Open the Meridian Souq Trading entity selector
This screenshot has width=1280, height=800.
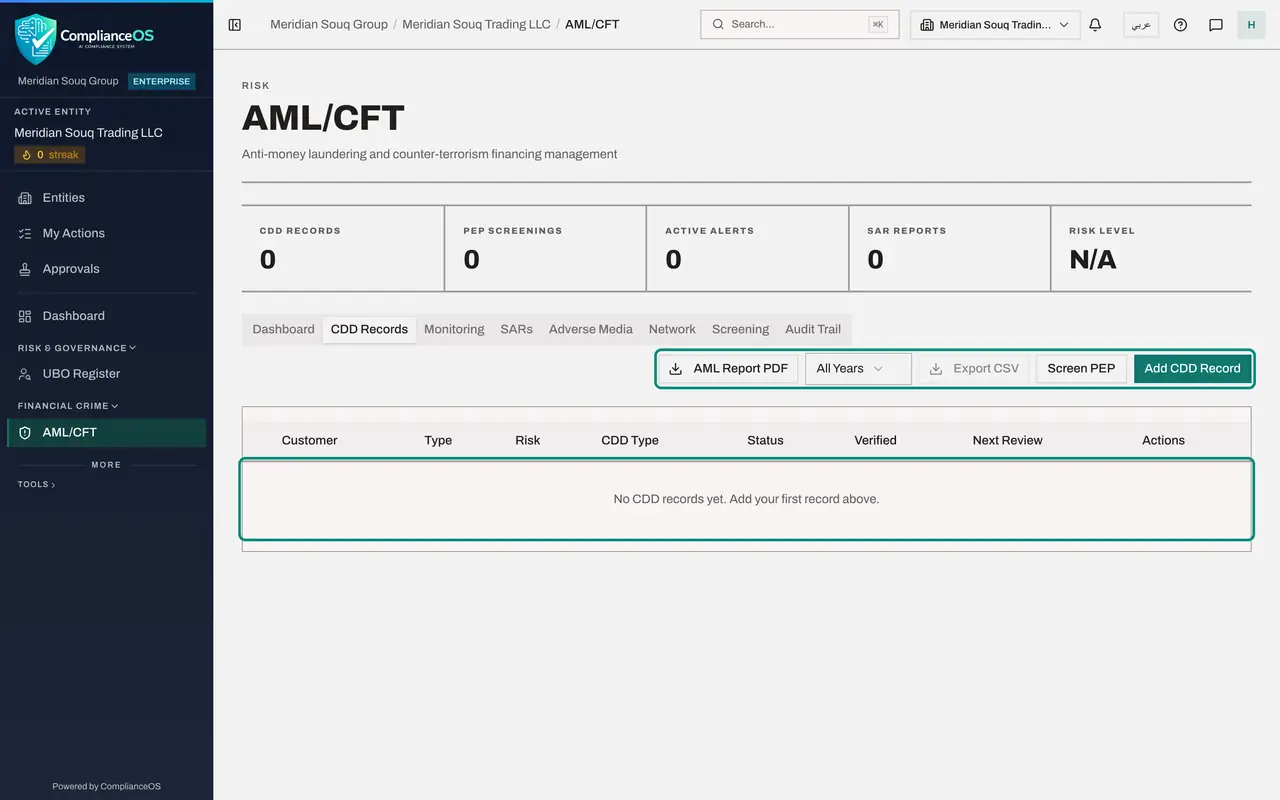tap(995, 25)
